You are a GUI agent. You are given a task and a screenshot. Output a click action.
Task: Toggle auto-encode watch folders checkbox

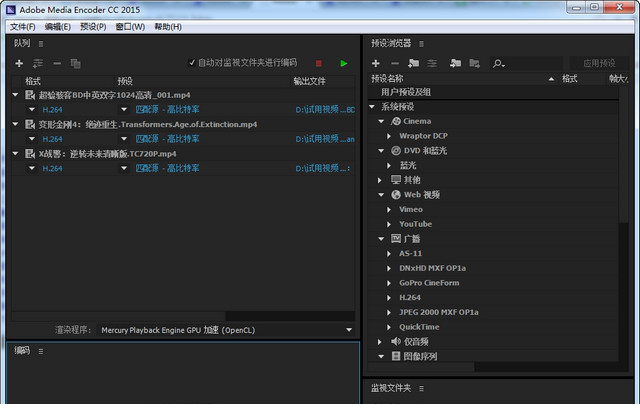click(x=191, y=63)
